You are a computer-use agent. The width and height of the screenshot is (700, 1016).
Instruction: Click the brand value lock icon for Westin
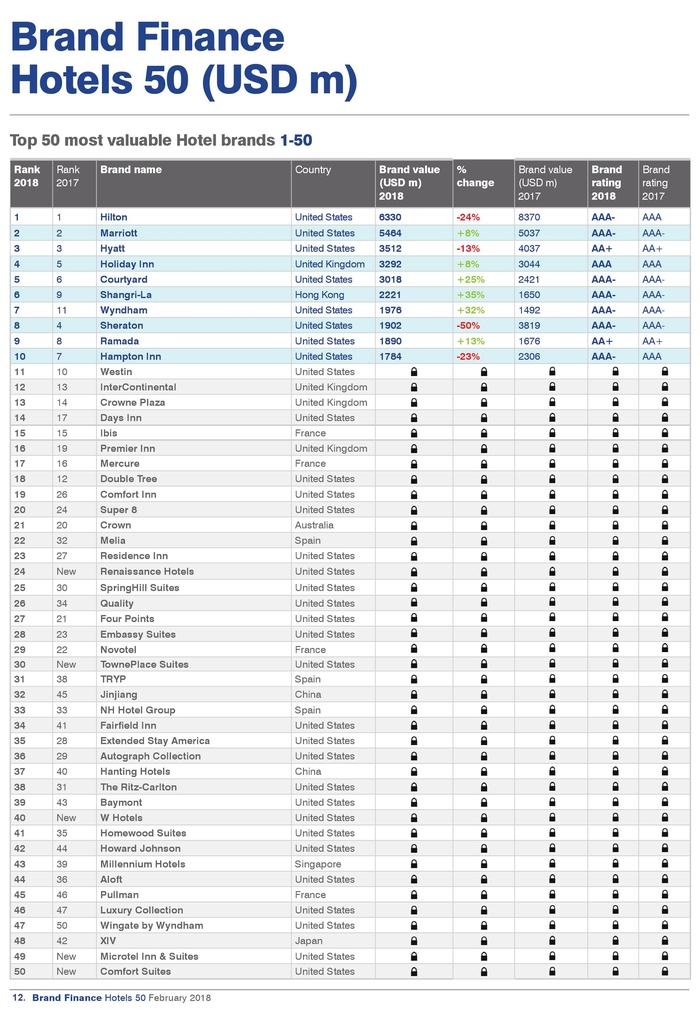pyautogui.click(x=414, y=372)
